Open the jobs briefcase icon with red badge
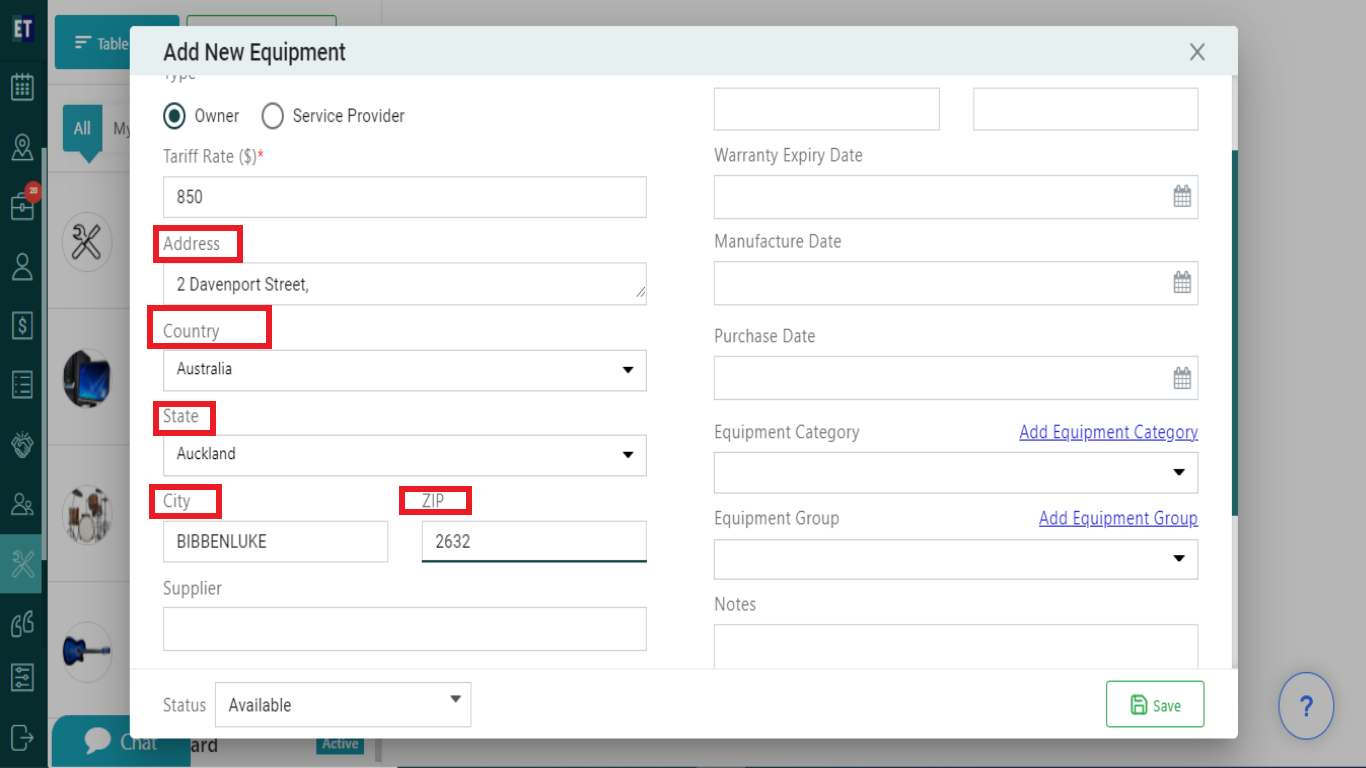This screenshot has height=768, width=1366. pyautogui.click(x=22, y=206)
